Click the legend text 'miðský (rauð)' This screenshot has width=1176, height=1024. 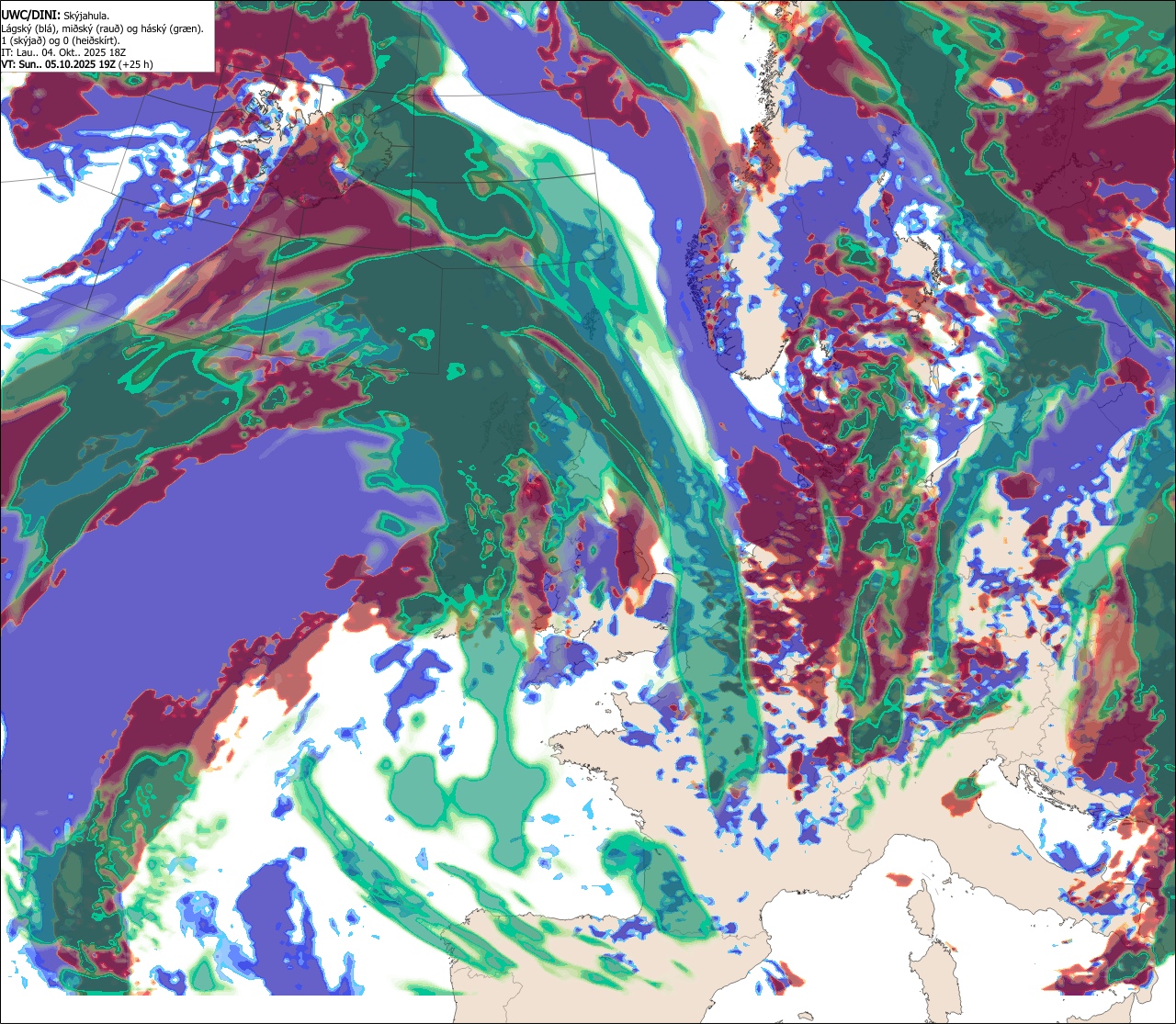[x=92, y=29]
